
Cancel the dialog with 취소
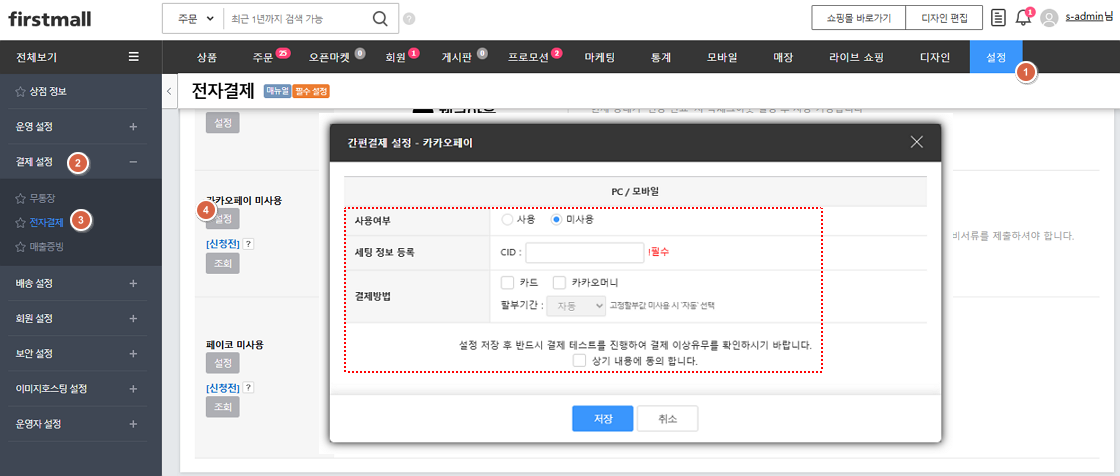[667, 419]
